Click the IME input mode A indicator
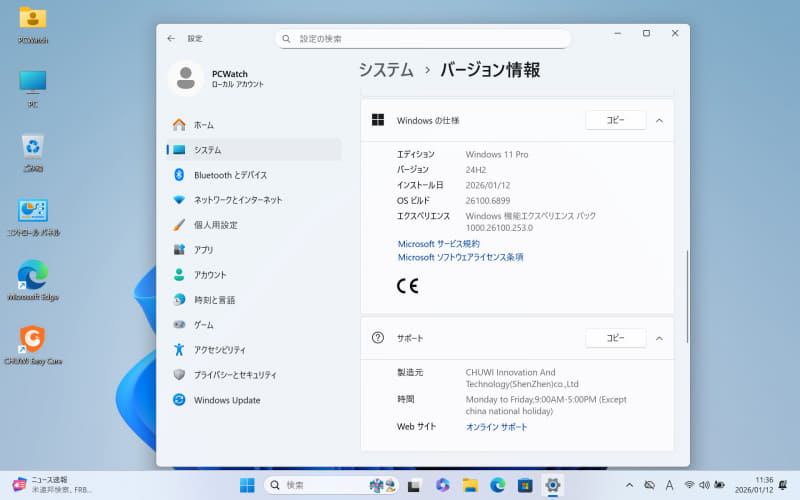The width and height of the screenshot is (800, 500). click(669, 485)
